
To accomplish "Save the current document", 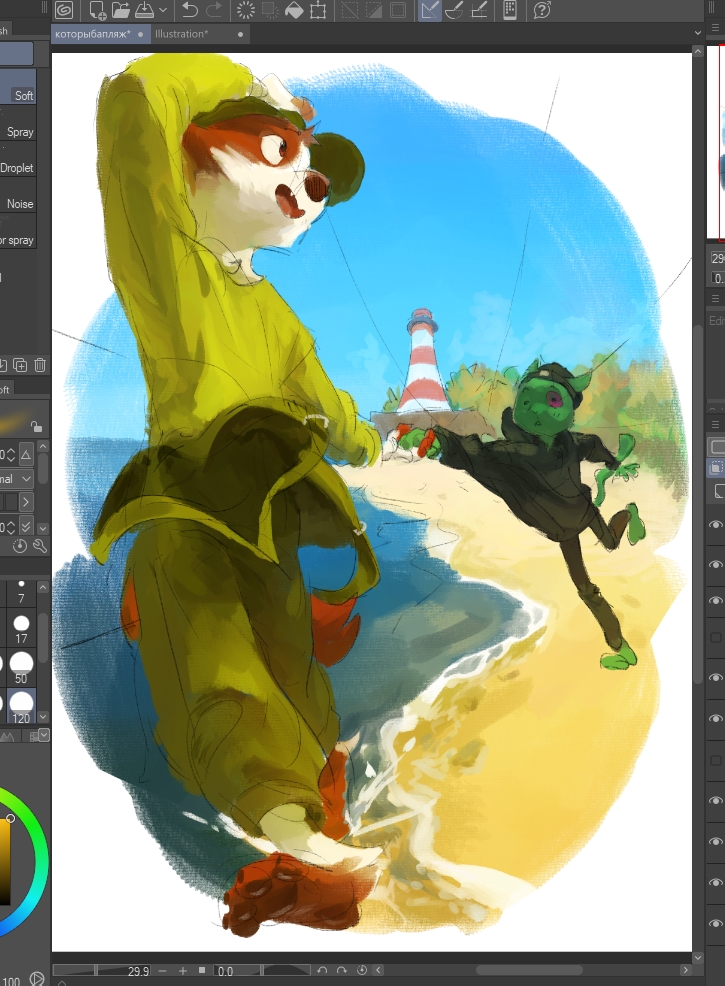I will (144, 10).
